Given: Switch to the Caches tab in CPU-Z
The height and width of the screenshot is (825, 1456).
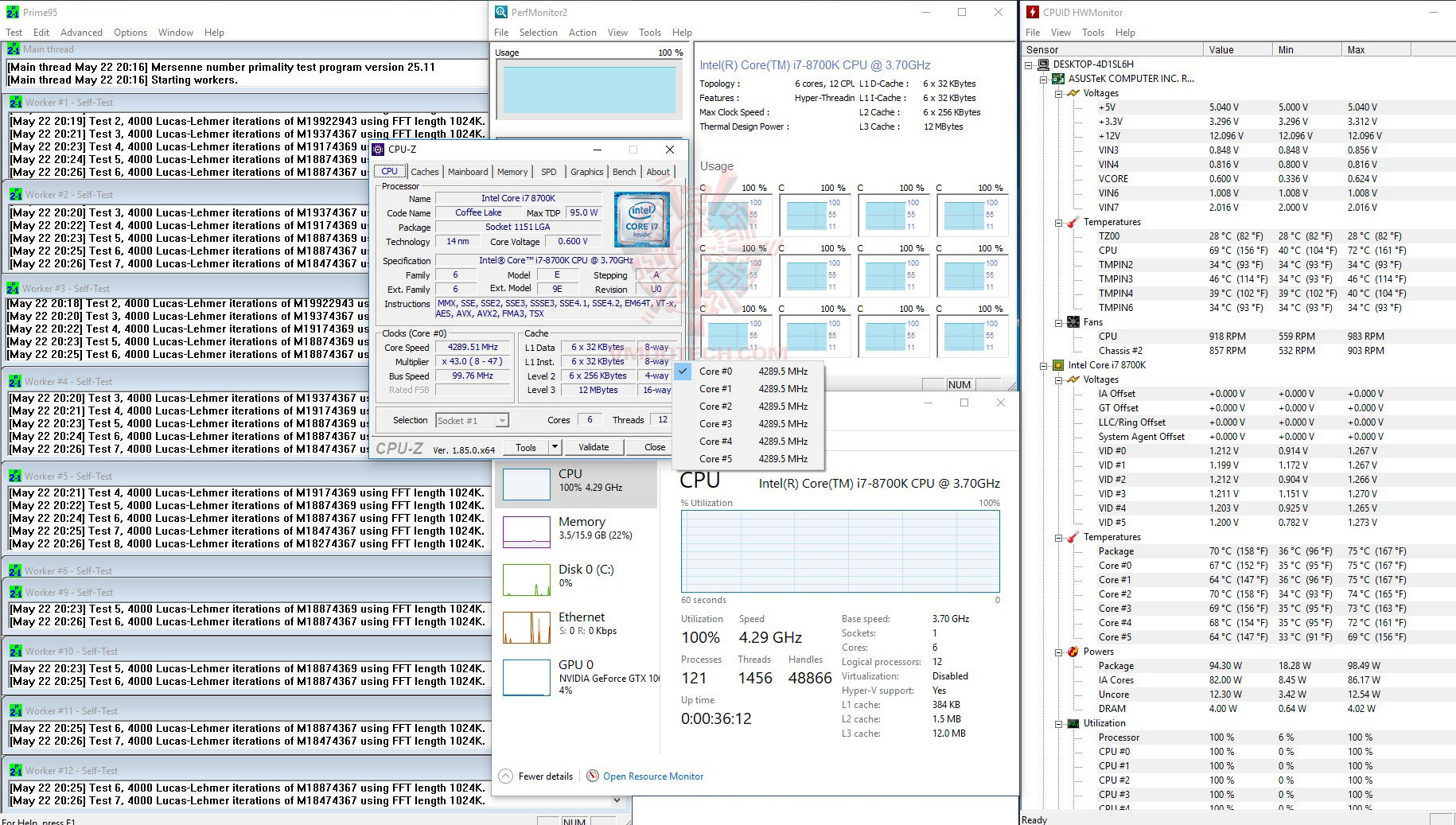Looking at the screenshot, I should (x=424, y=172).
